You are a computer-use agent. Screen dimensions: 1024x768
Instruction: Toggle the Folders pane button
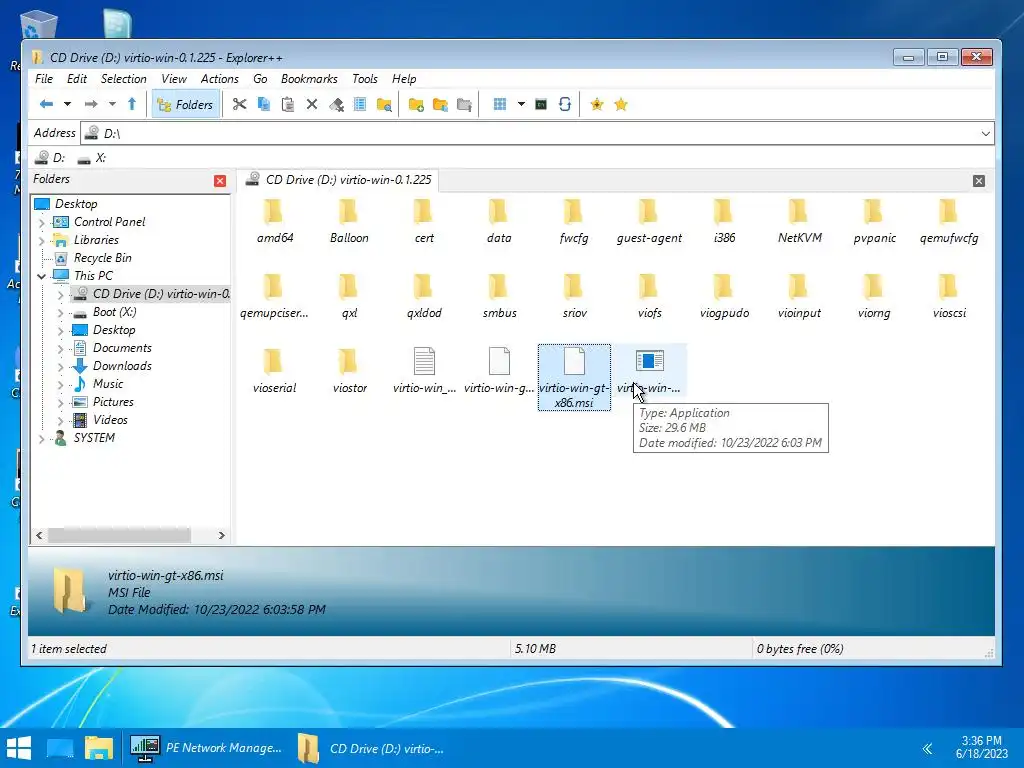185,104
